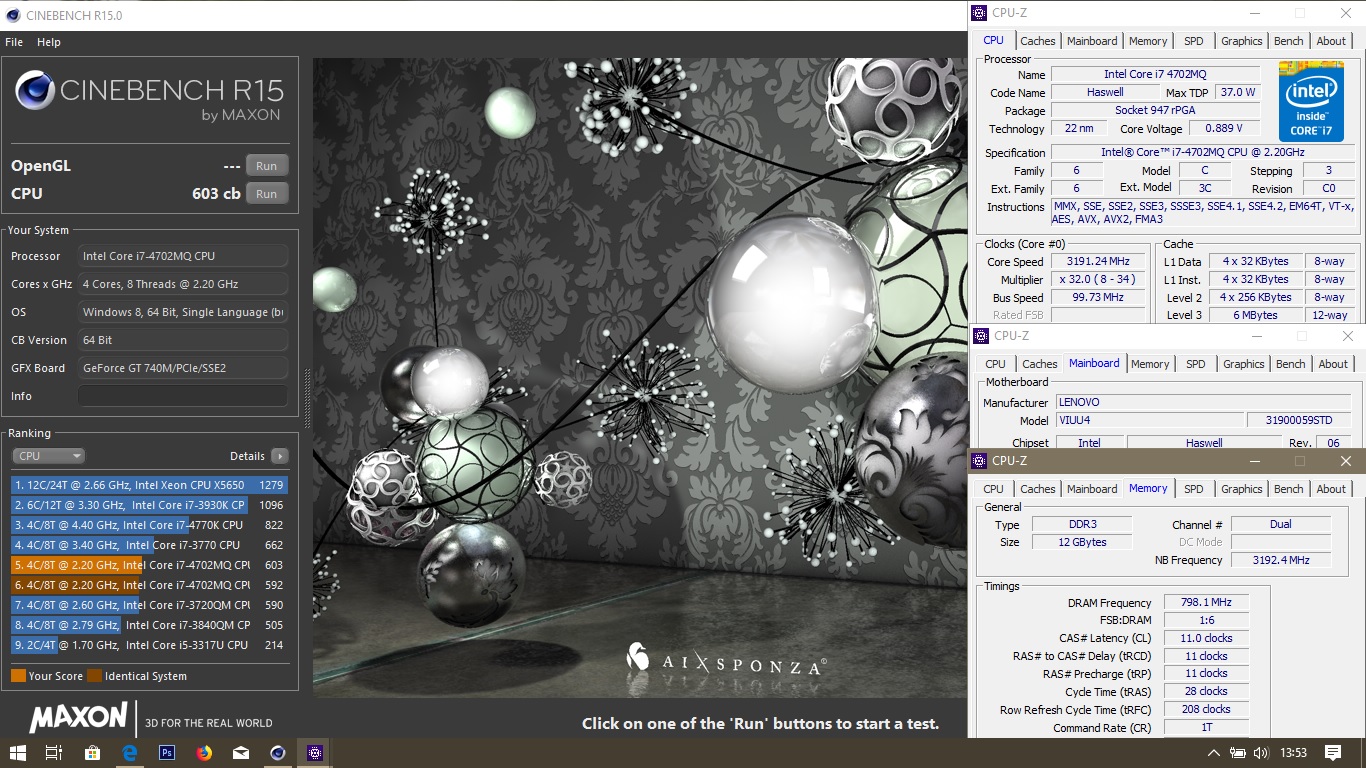Viewport: 1366px width, 768px height.
Task: Click the Cinebench R15 logo
Action: click(x=150, y=96)
